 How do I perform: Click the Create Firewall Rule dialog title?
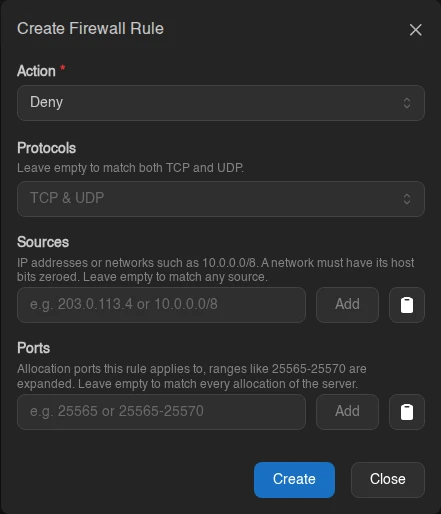click(90, 28)
